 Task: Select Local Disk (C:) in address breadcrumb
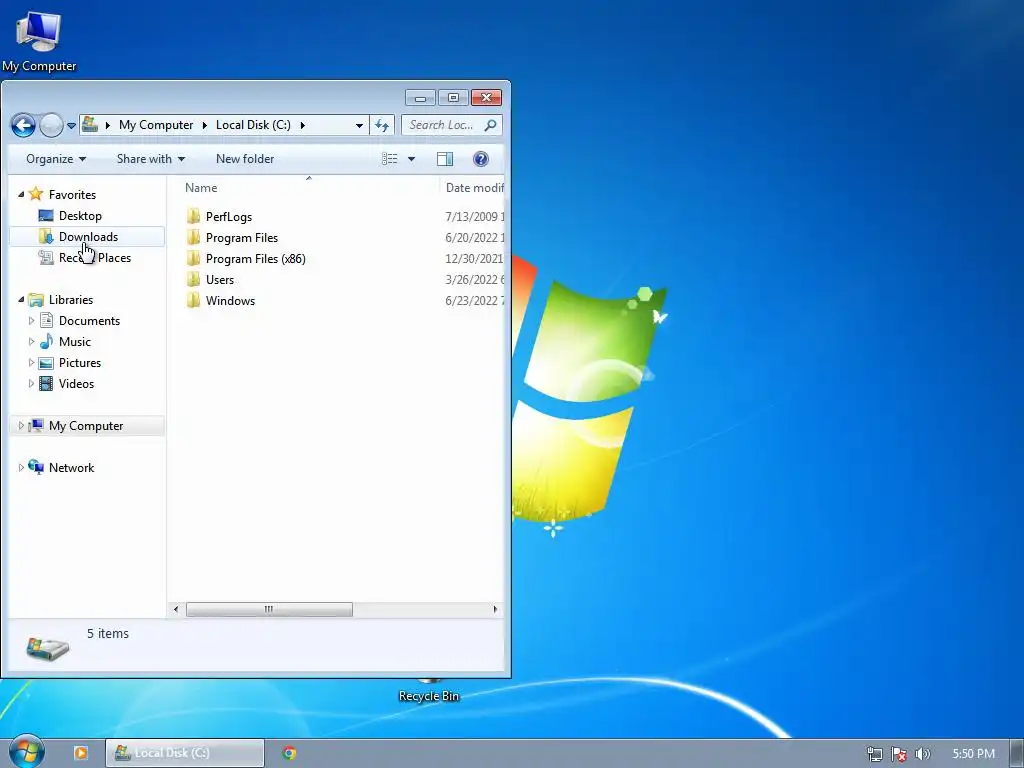tap(253, 125)
